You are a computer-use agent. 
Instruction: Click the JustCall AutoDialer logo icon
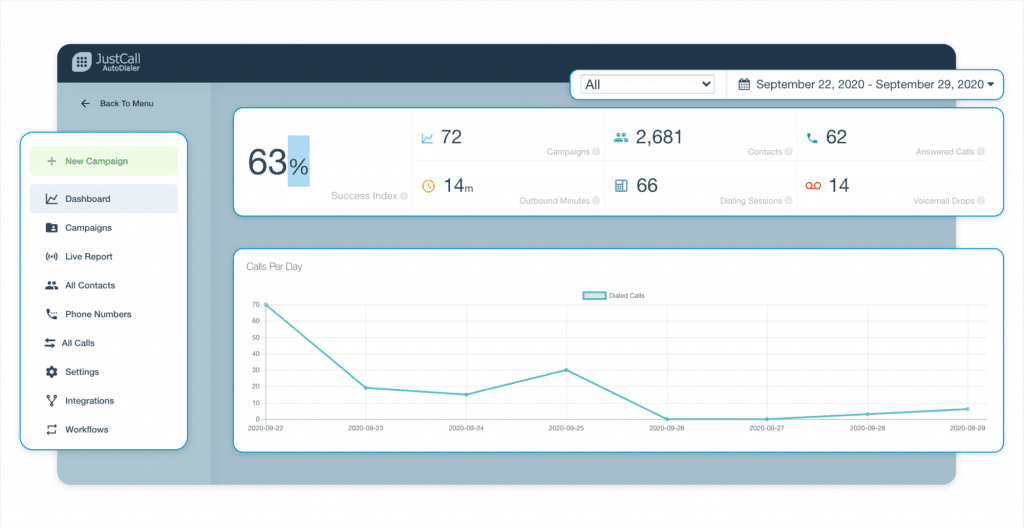pos(81,62)
